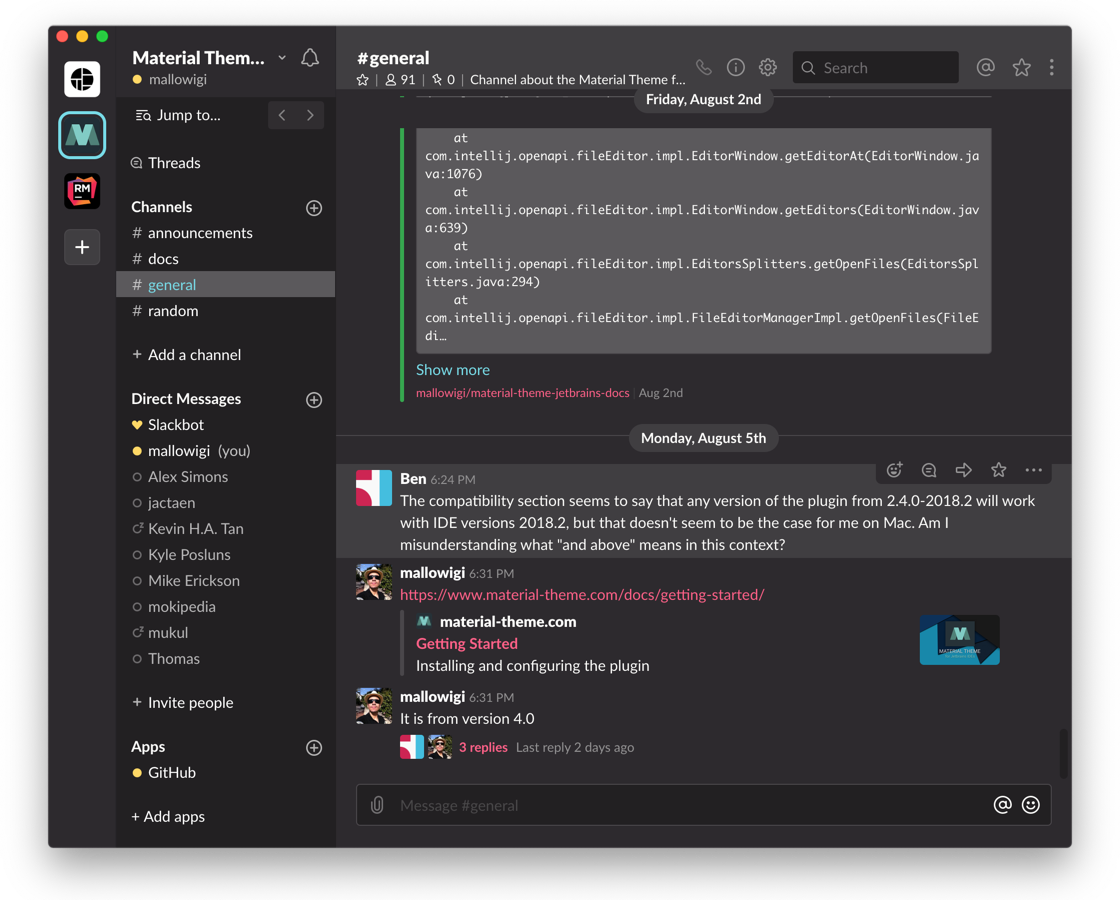Screen dimensions: 1120x900
Task: Click the plus icon beside Channels
Action: tap(314, 208)
